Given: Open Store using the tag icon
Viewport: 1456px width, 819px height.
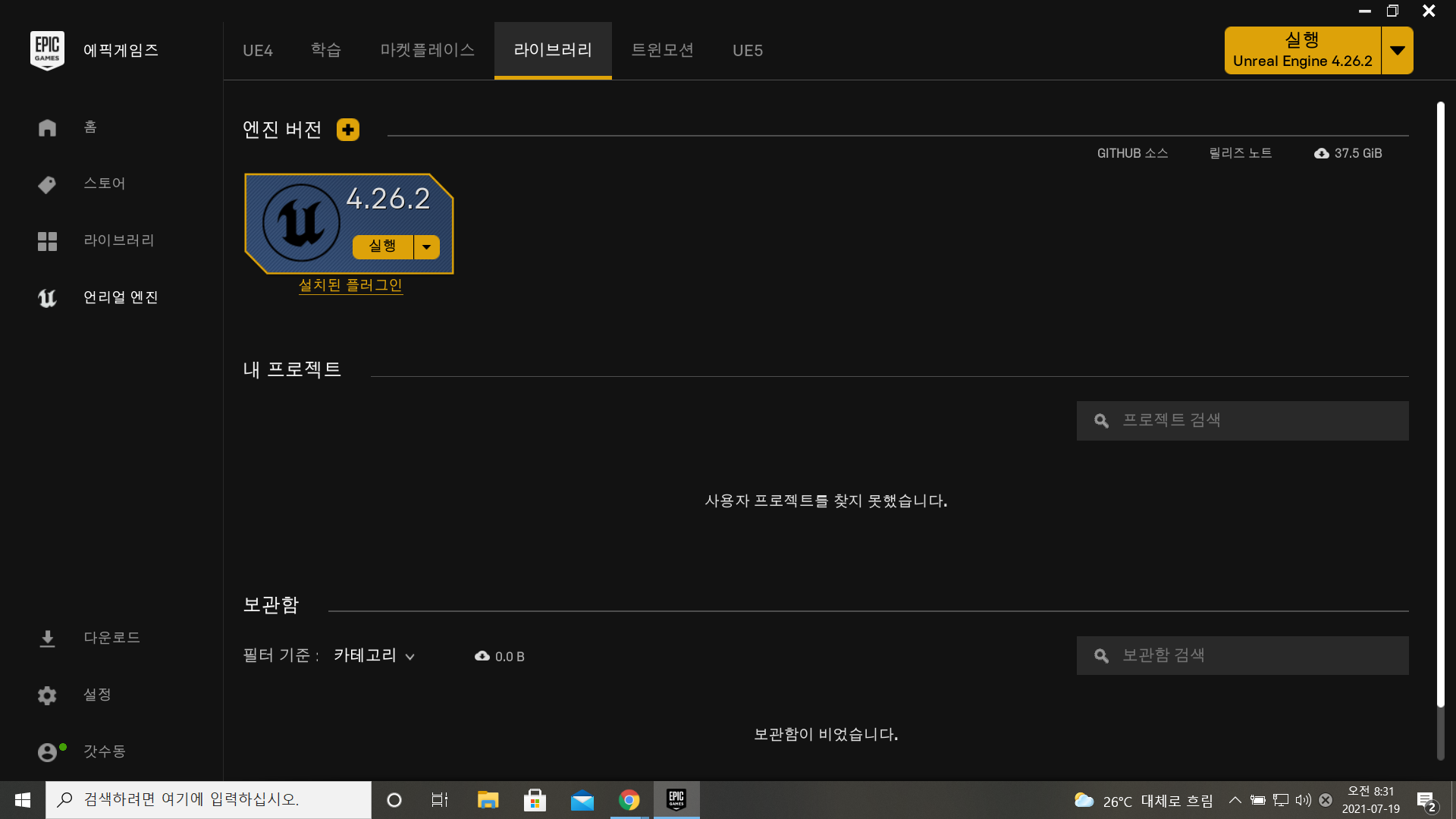Looking at the screenshot, I should coord(47,184).
